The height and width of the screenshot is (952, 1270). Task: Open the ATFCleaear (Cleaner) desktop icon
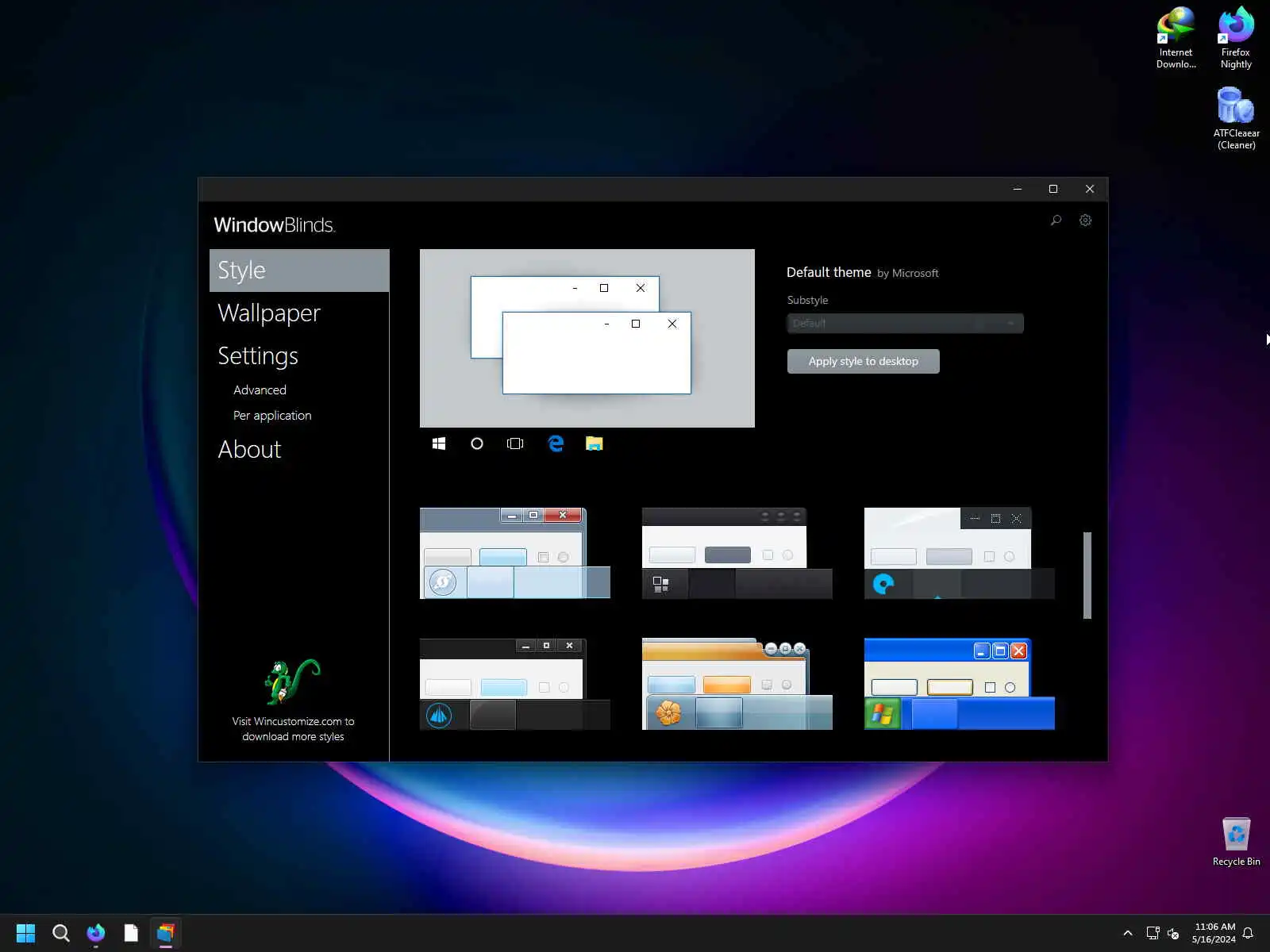tap(1236, 118)
